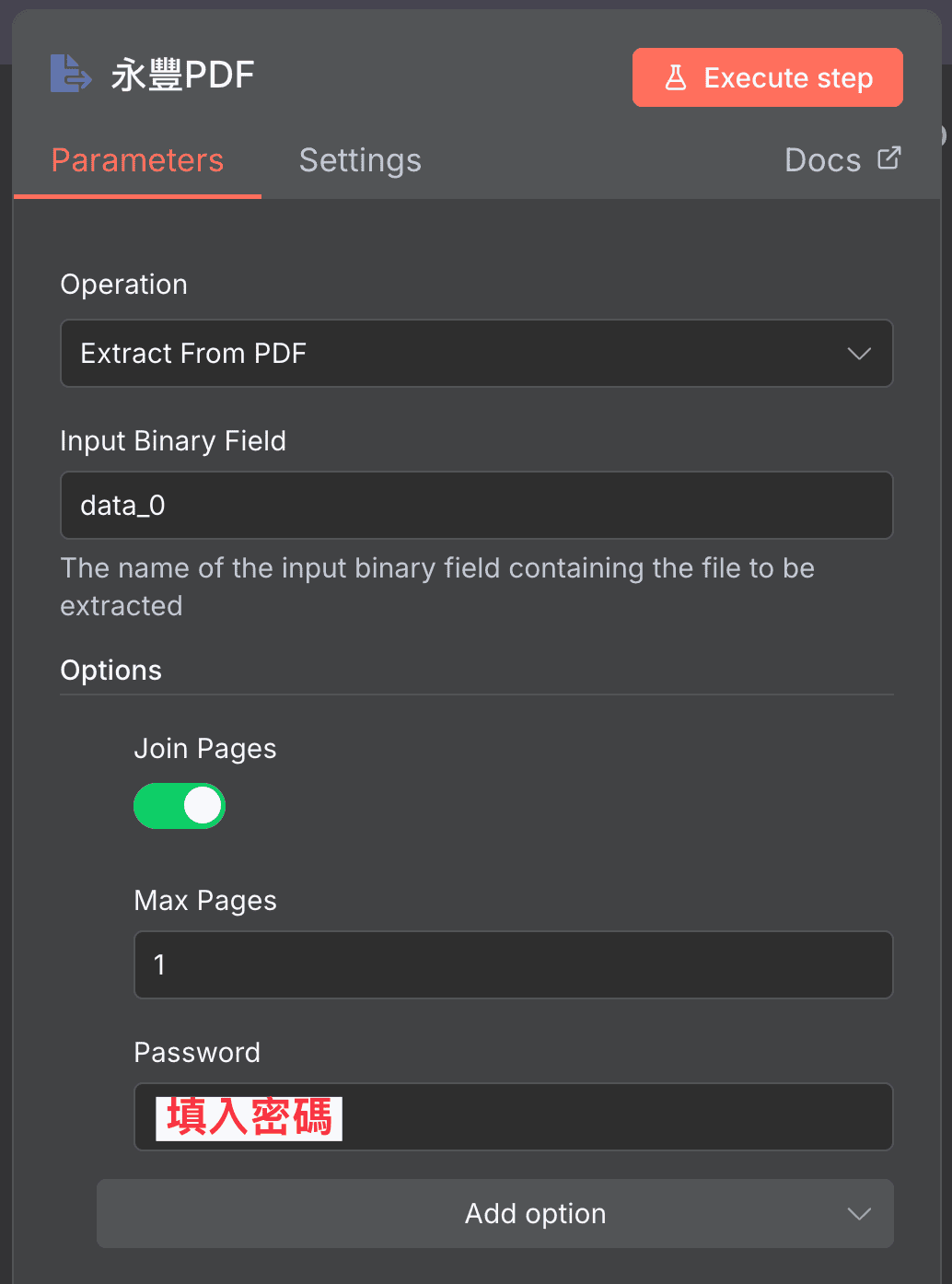Click the 永豐PDF node's PDF file icon
This screenshot has height=1284, width=952.
[x=71, y=74]
